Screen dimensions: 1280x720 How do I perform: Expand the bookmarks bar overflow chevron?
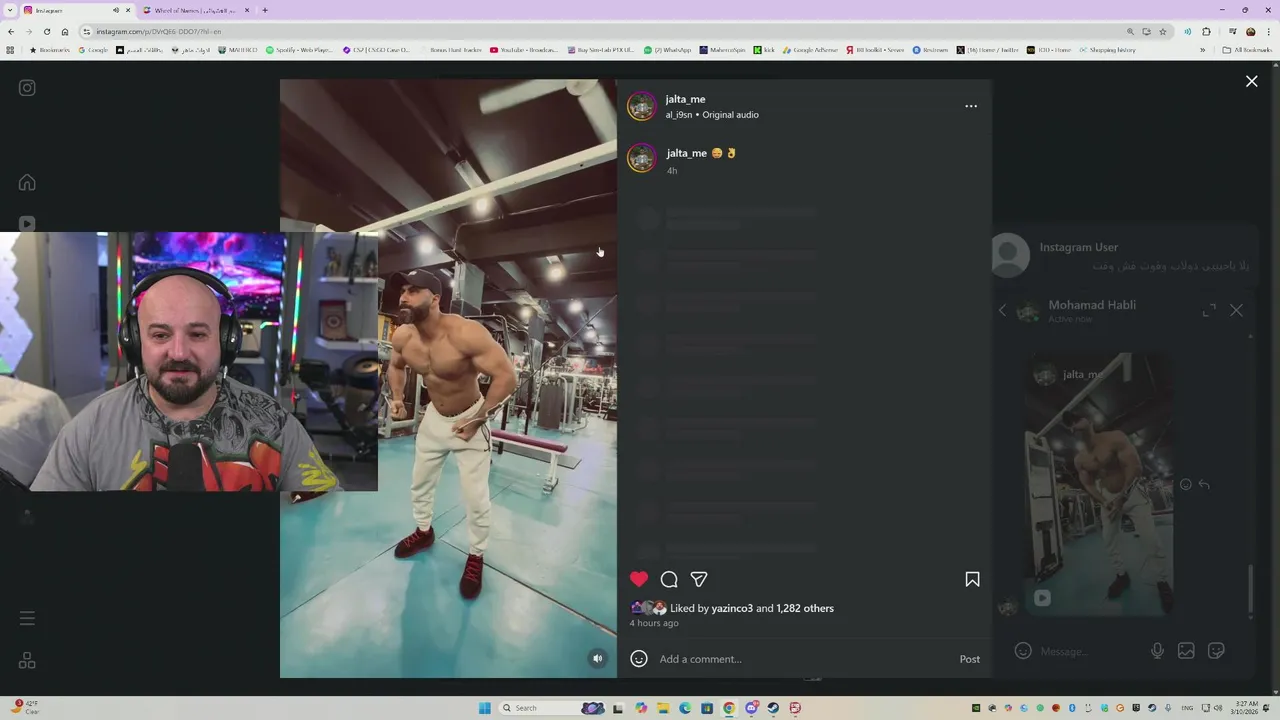pyautogui.click(x=1203, y=50)
